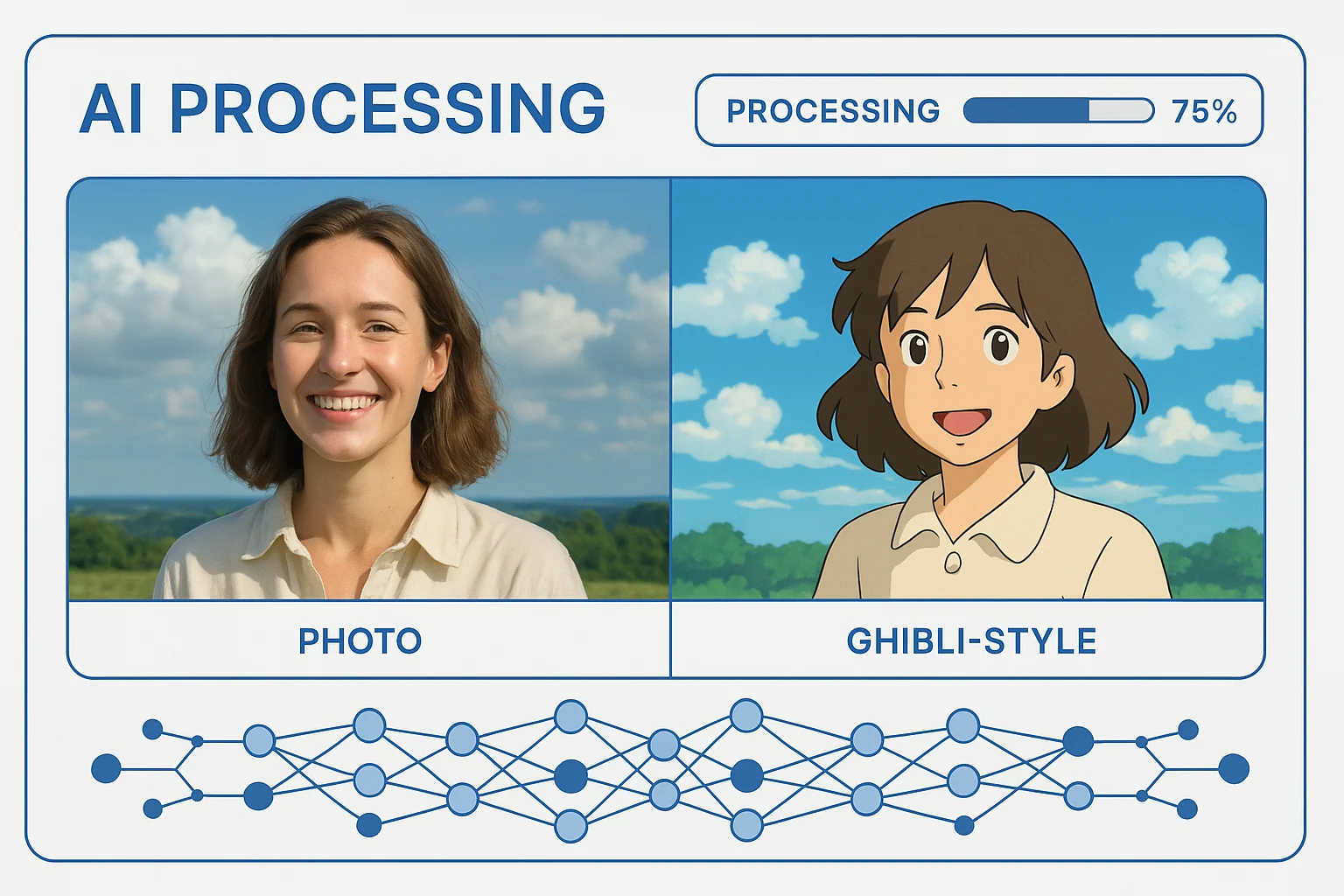Click the progress bar in the Processing box

click(1058, 110)
